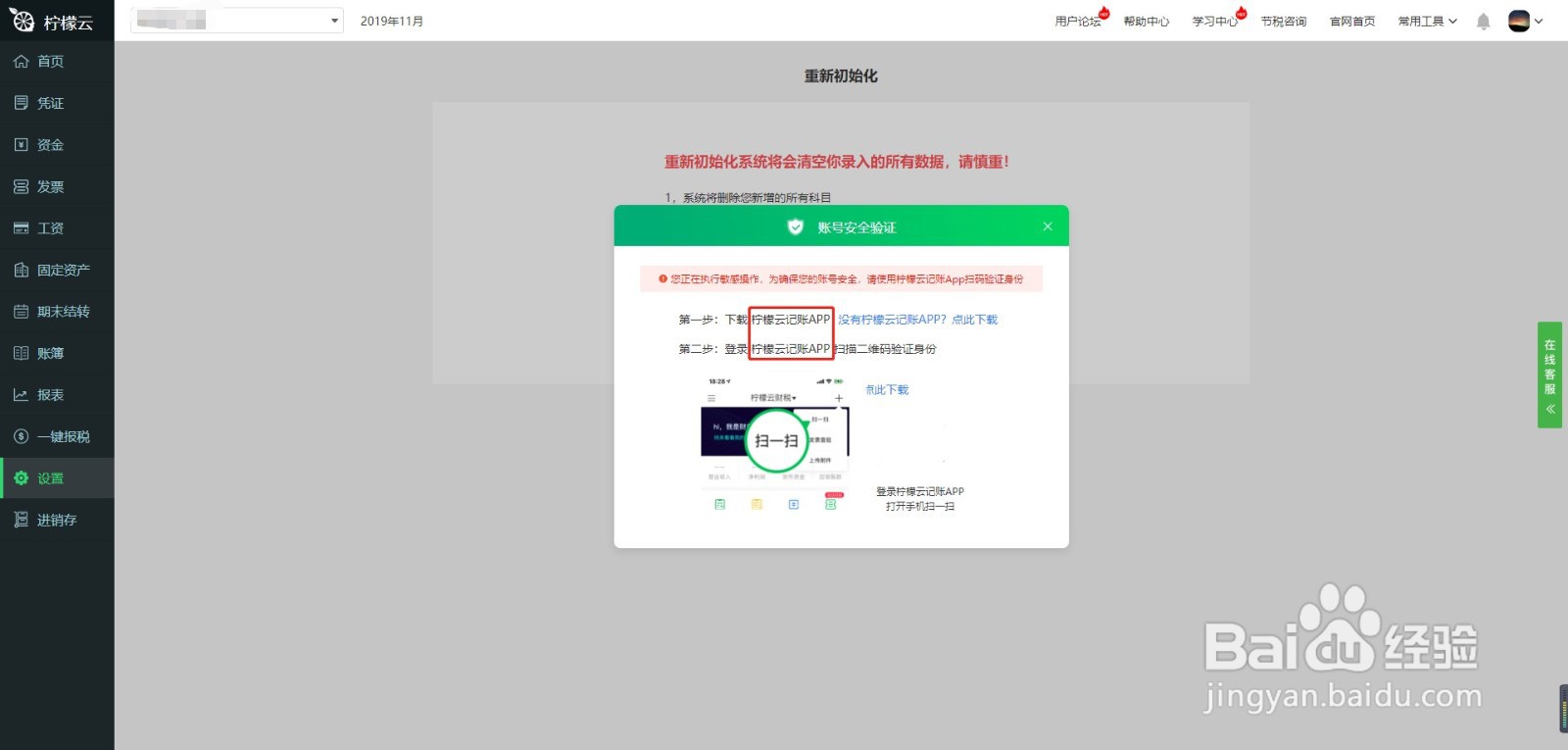Open 节税咨询 in the top bar
The width and height of the screenshot is (1568, 750).
[x=1284, y=21]
